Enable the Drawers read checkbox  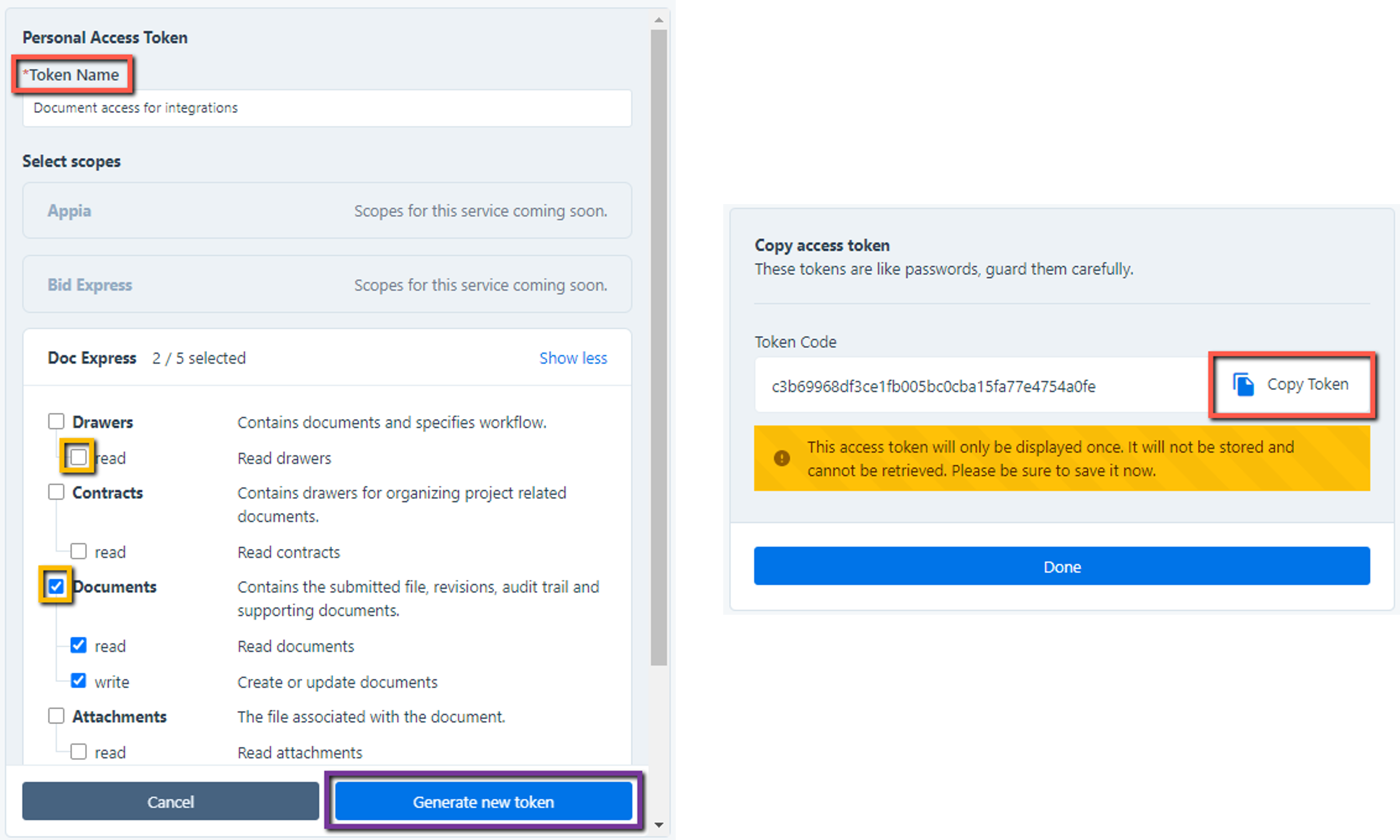tap(78, 457)
